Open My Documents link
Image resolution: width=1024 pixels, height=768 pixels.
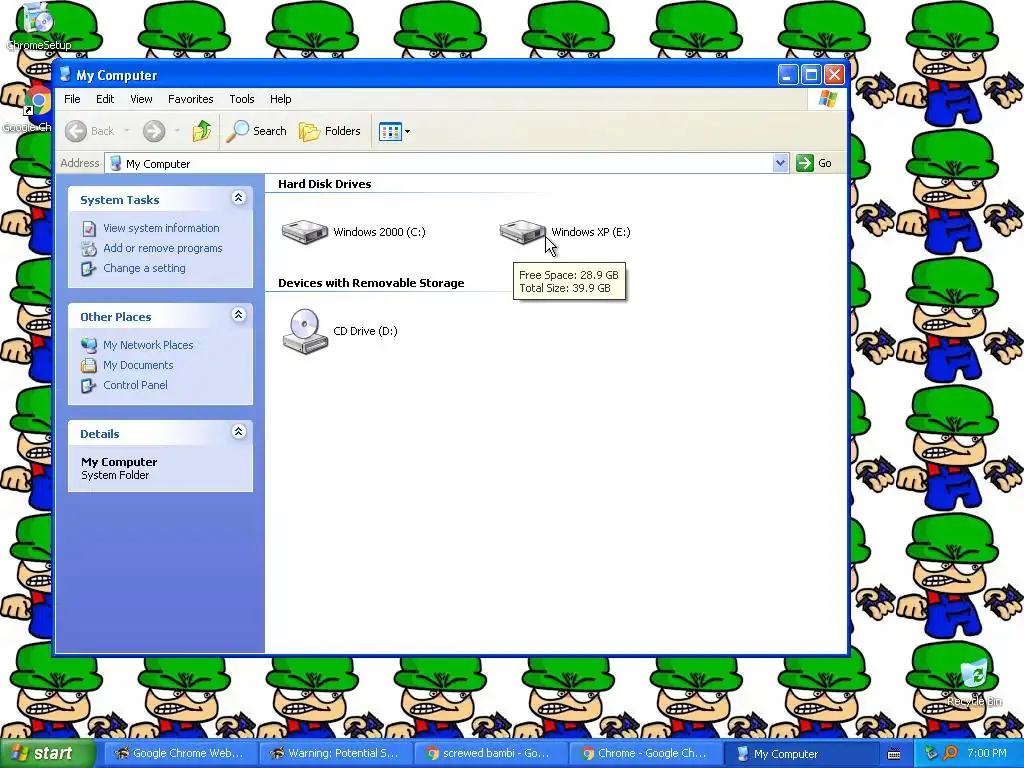coord(138,365)
